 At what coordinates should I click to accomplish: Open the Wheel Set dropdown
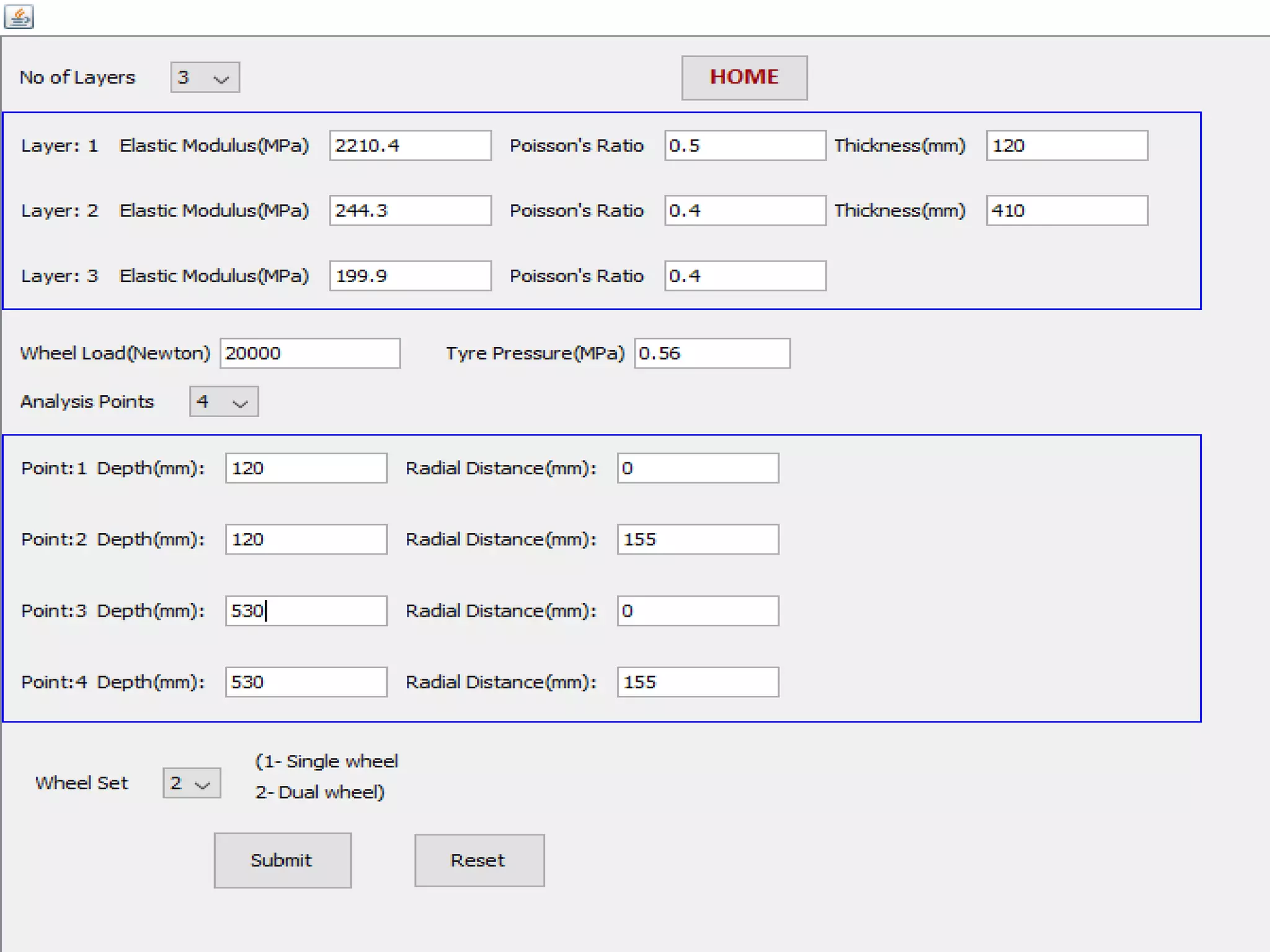[191, 783]
